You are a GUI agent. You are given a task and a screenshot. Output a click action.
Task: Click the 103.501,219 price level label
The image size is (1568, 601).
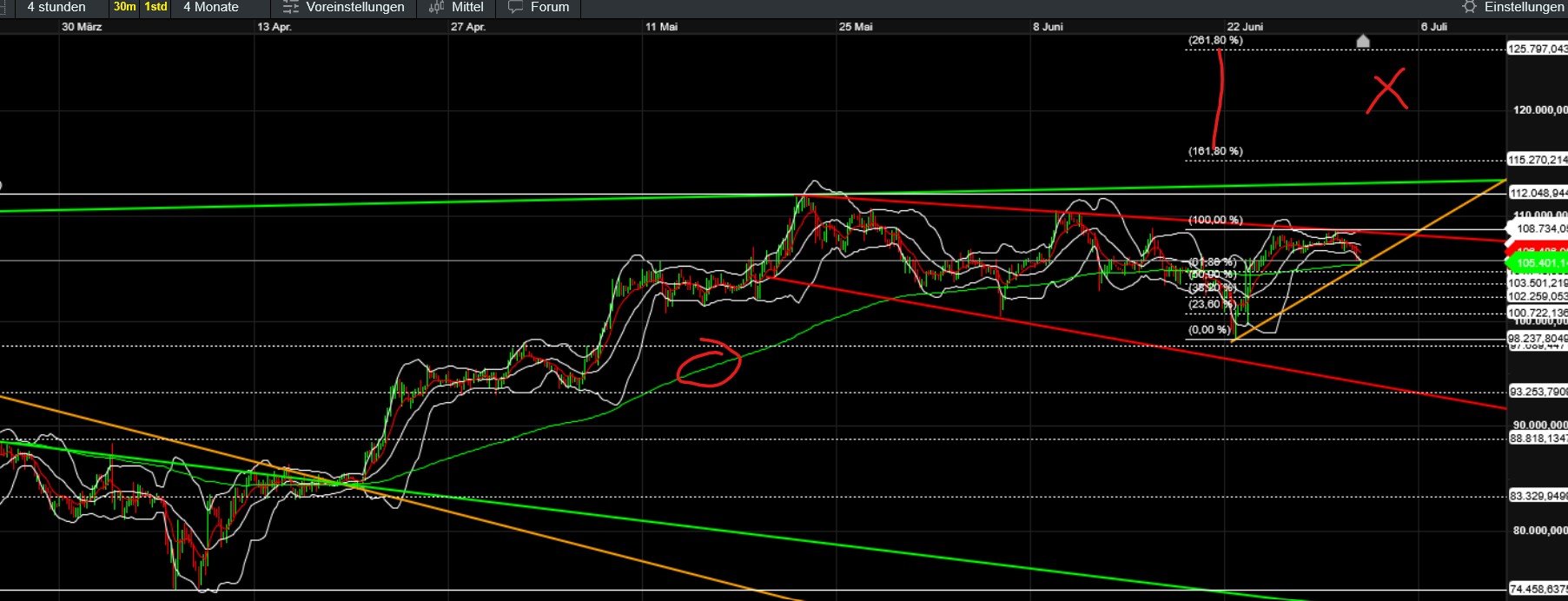[1538, 283]
